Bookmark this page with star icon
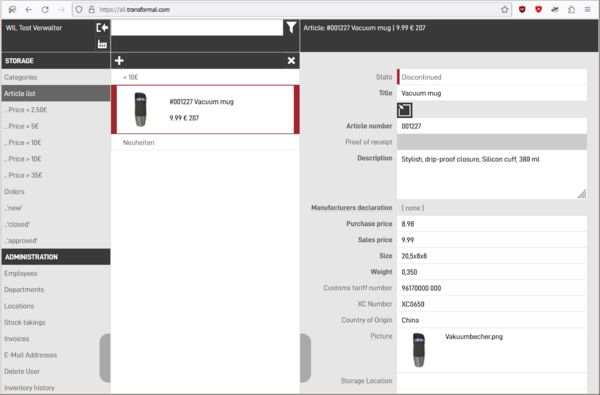The image size is (600, 395). coord(505,10)
